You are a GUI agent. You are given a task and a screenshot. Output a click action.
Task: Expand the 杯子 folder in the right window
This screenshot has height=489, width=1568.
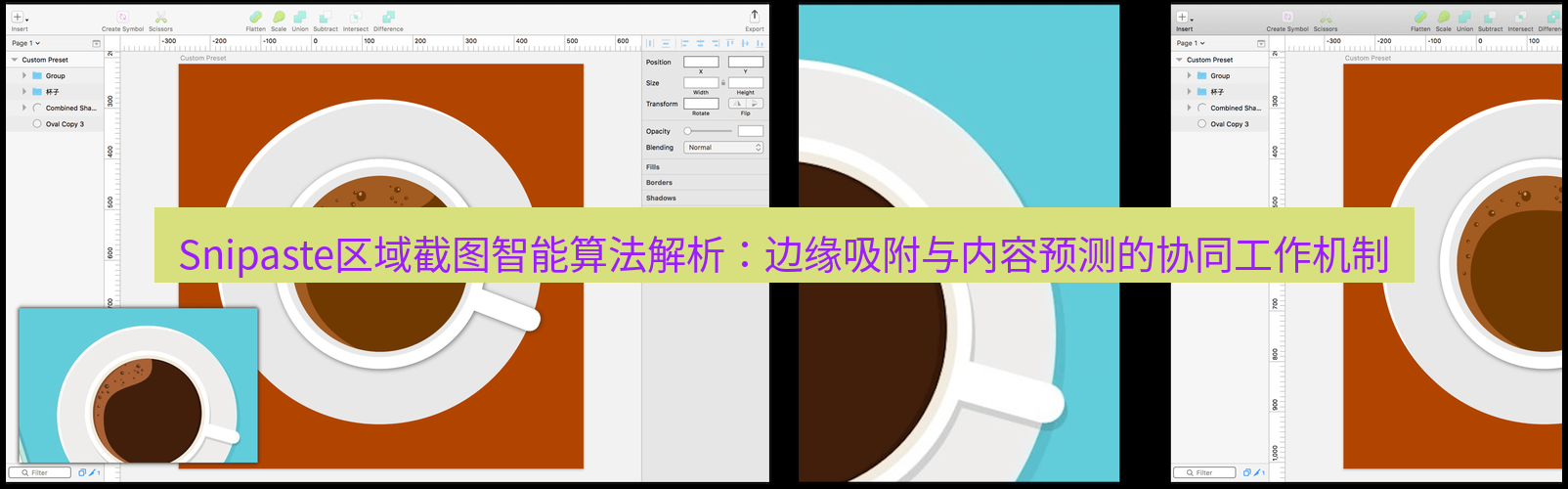click(x=1190, y=92)
